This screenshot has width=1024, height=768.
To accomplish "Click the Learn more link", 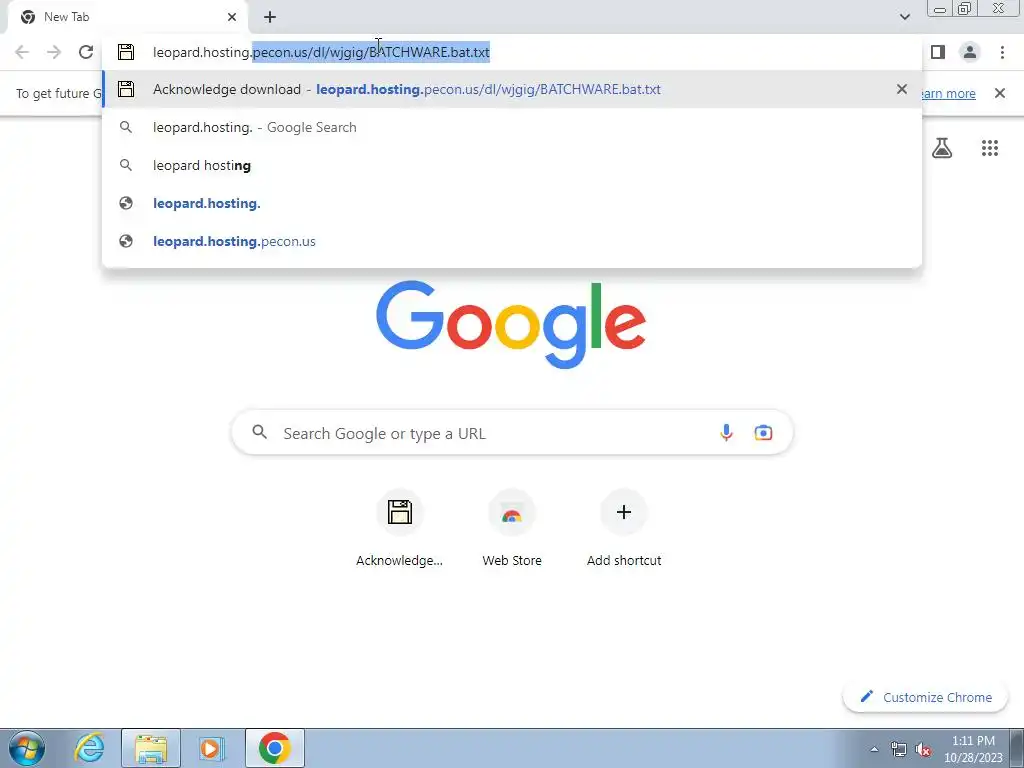I will 949,93.
